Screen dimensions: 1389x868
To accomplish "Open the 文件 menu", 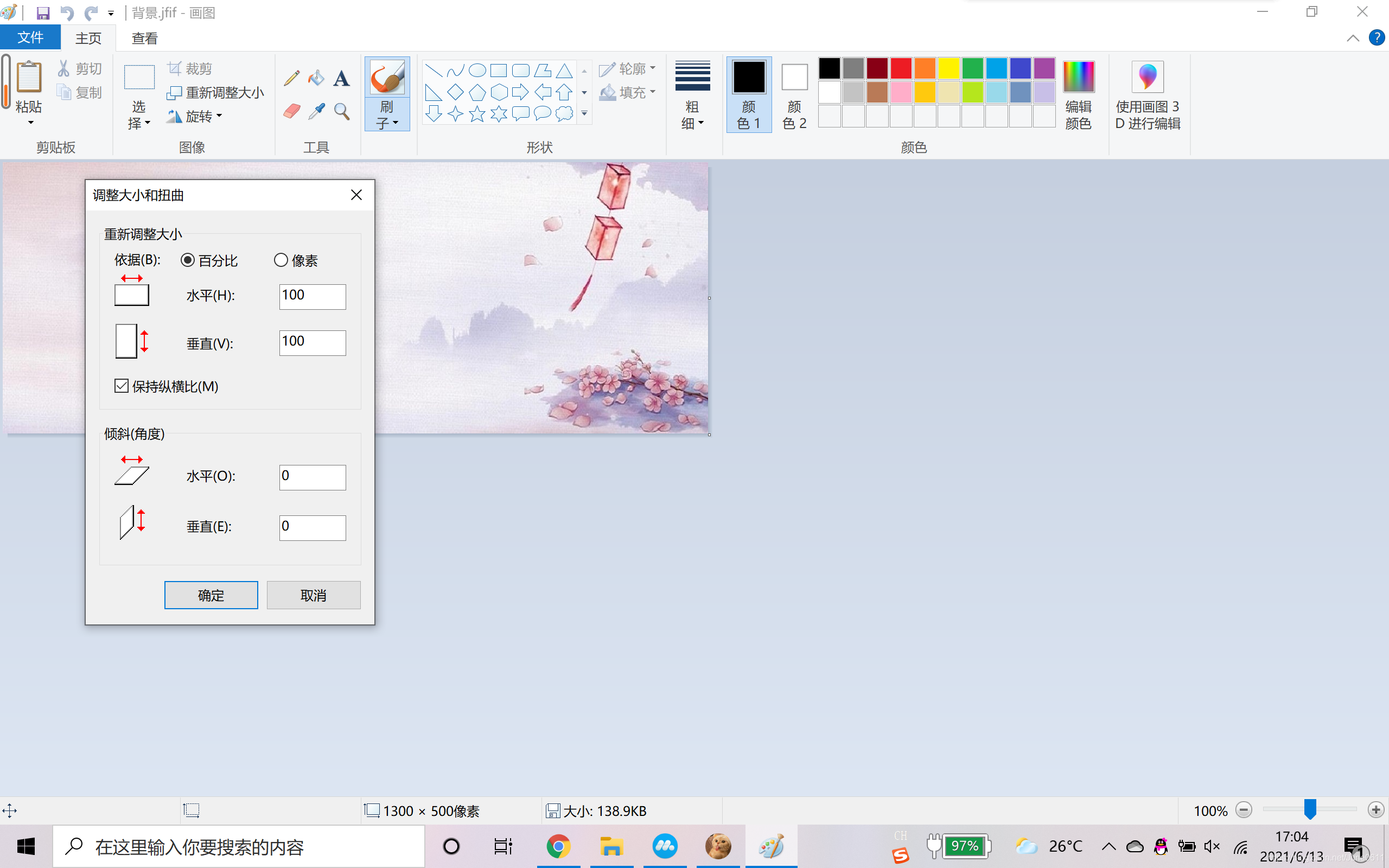I will (30, 38).
